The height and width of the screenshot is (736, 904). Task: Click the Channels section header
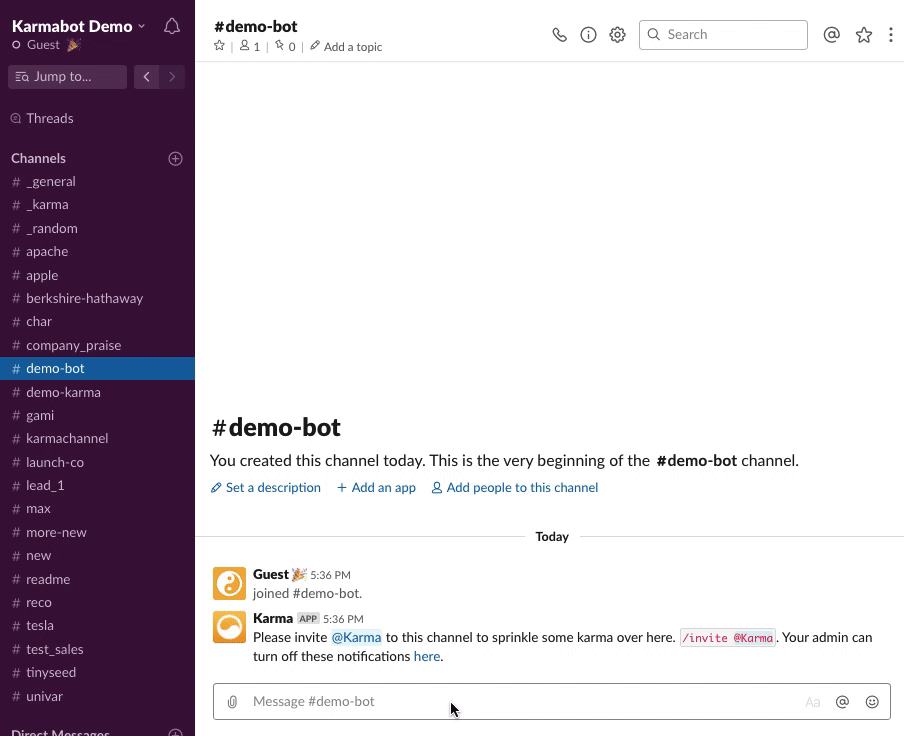(x=39, y=158)
